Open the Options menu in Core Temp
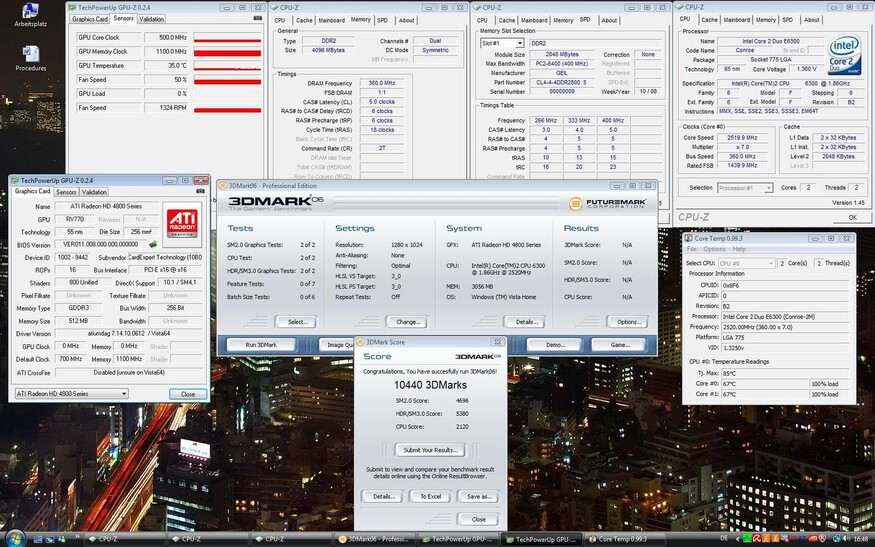This screenshot has width=875, height=547. point(714,249)
